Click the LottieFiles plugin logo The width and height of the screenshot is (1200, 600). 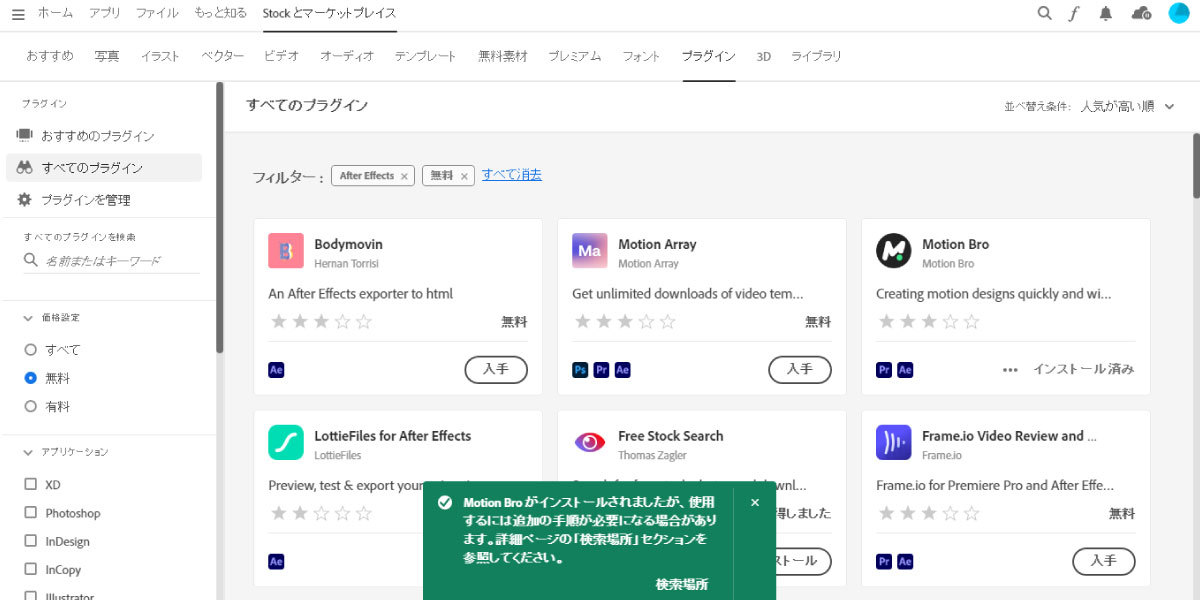pyautogui.click(x=286, y=443)
